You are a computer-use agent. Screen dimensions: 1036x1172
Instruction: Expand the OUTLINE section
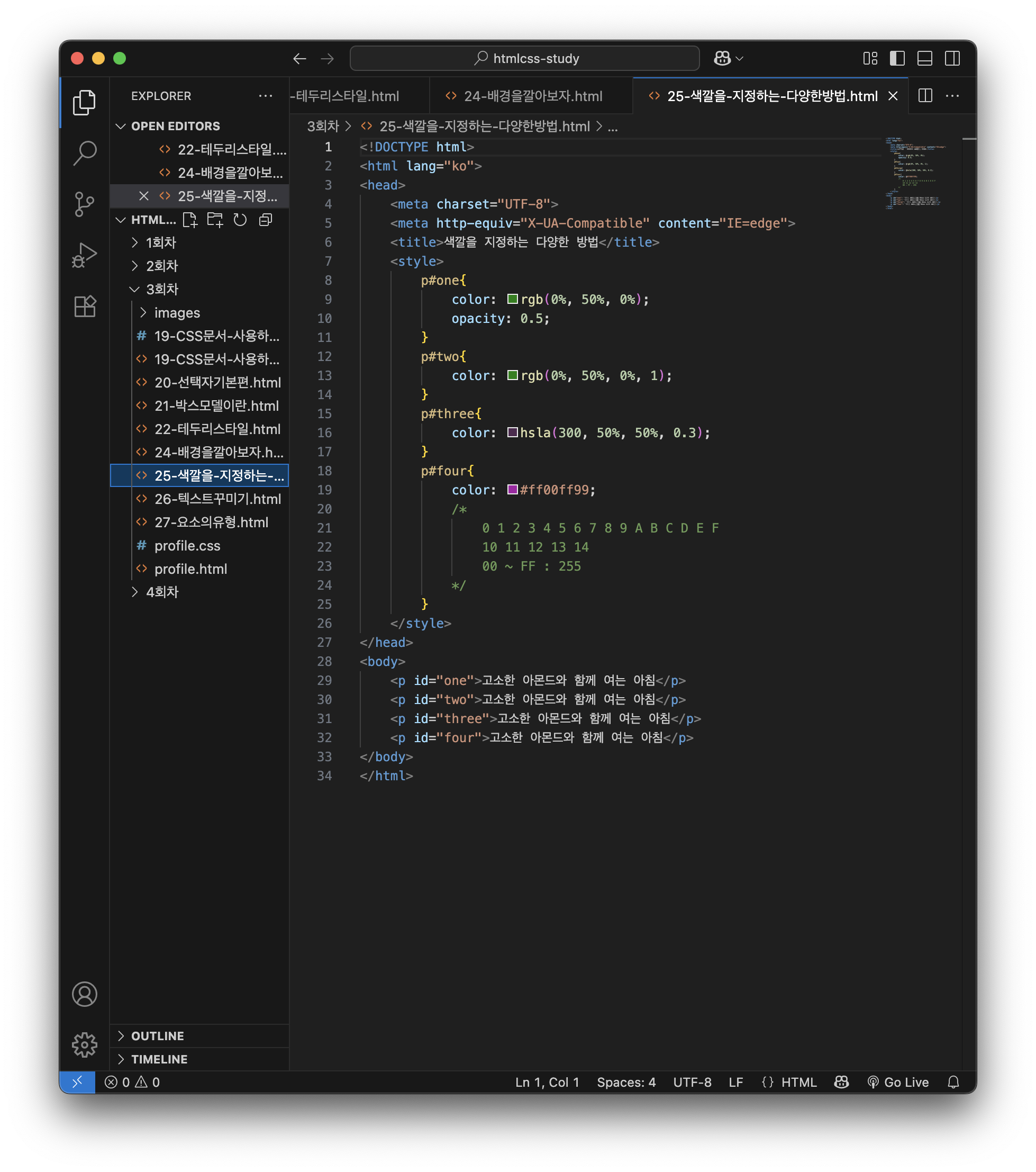(x=158, y=1035)
